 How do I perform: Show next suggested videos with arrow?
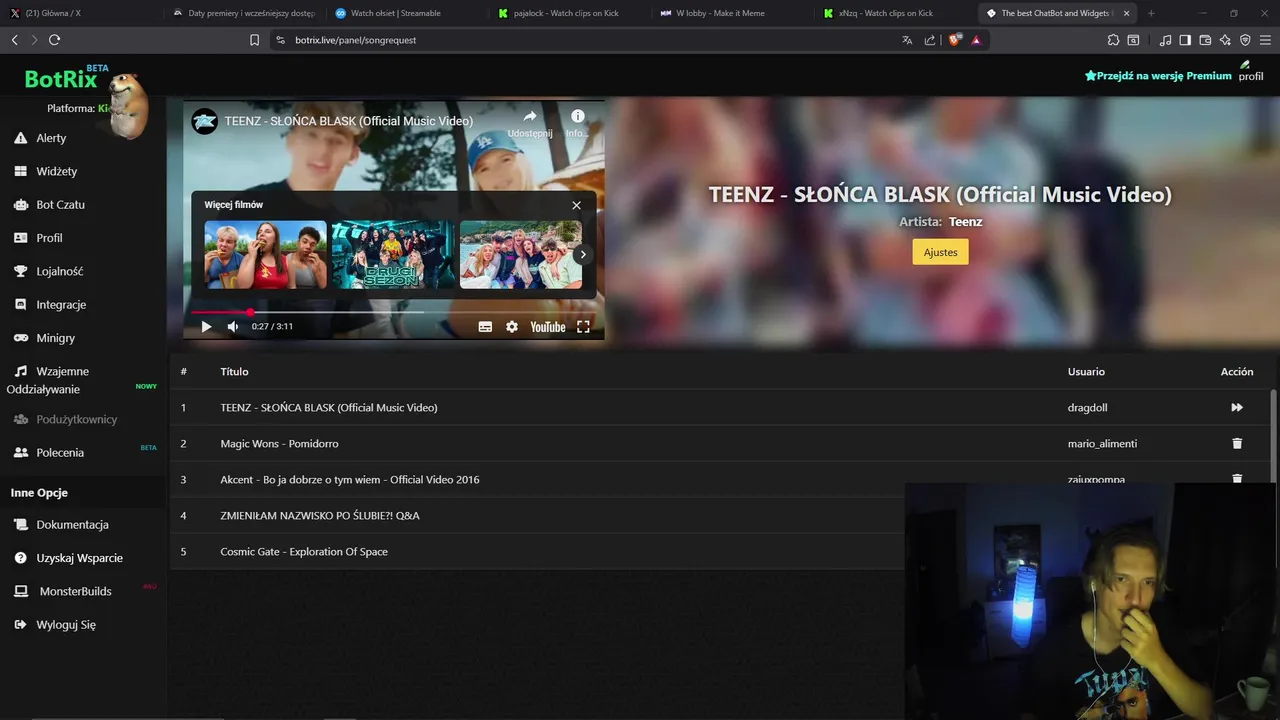582,254
